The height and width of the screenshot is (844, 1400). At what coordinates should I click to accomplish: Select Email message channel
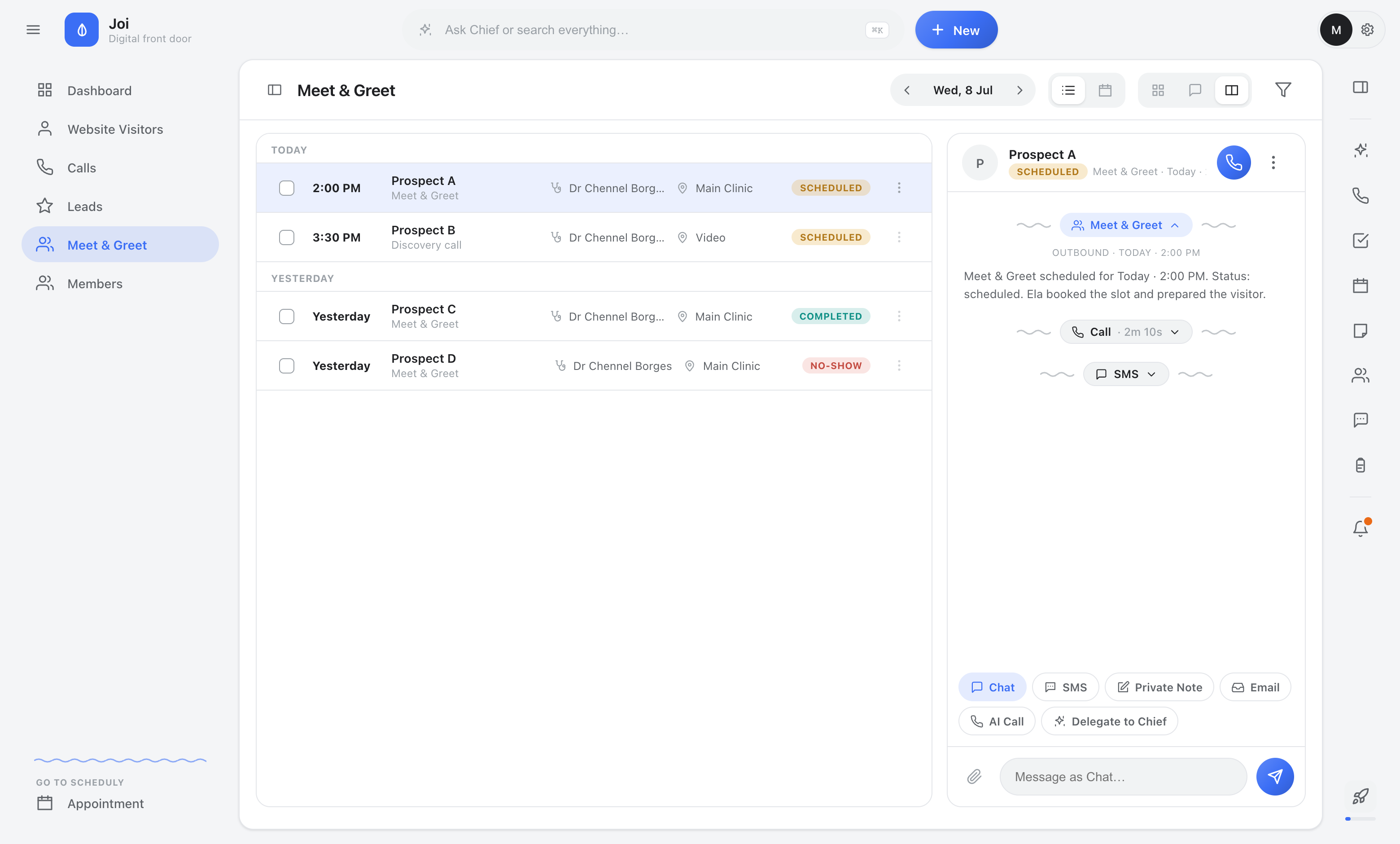pyautogui.click(x=1255, y=687)
